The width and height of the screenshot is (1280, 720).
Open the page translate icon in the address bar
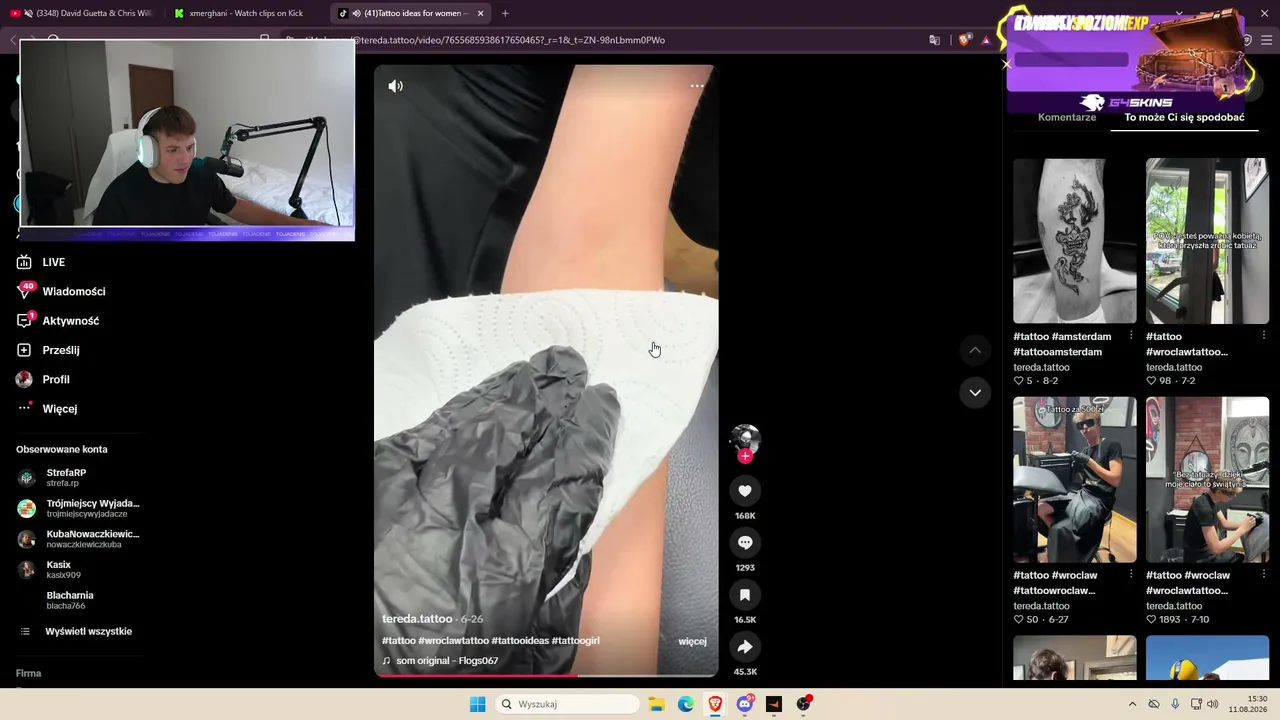click(x=934, y=40)
